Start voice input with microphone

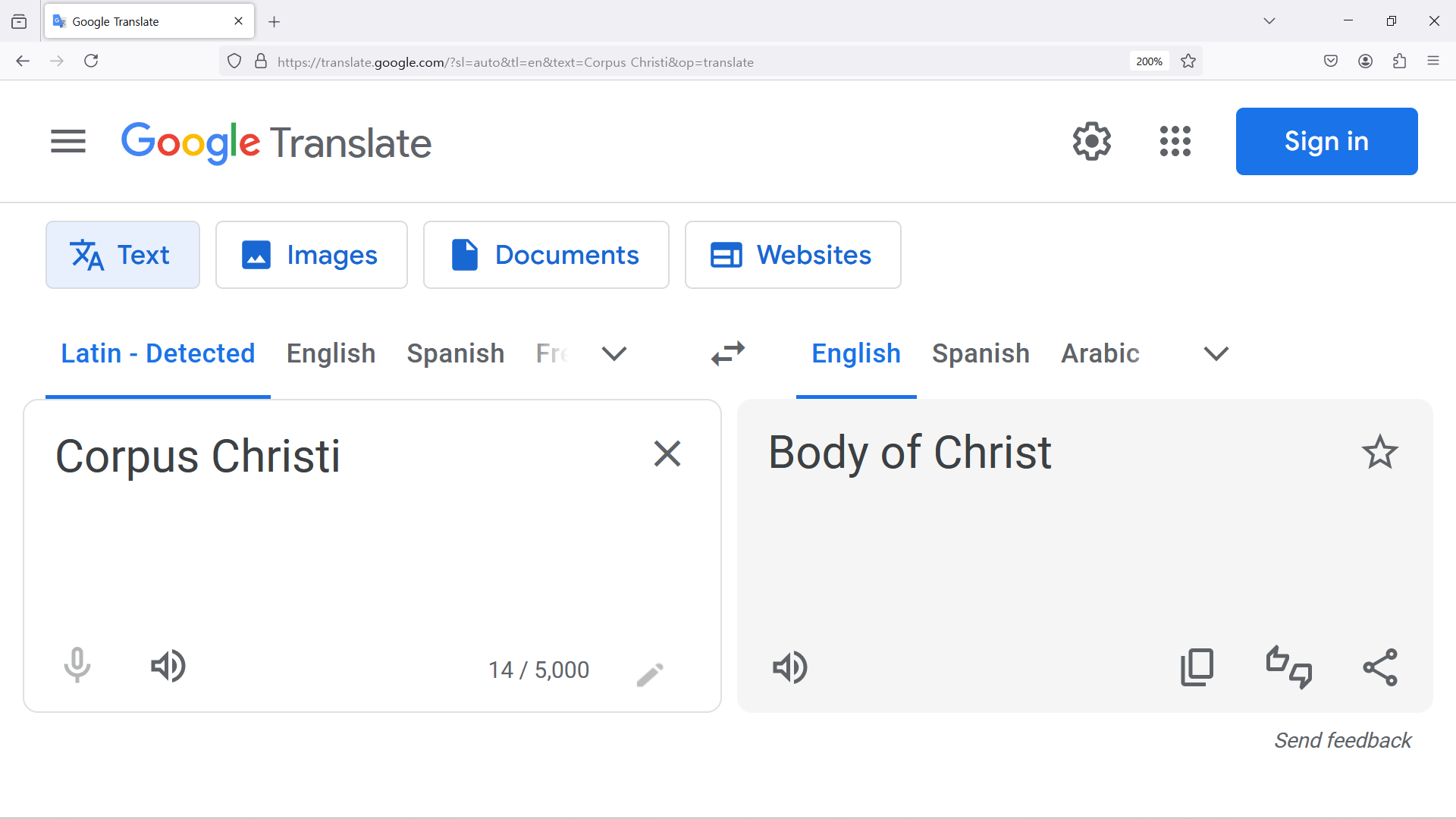[x=77, y=666]
